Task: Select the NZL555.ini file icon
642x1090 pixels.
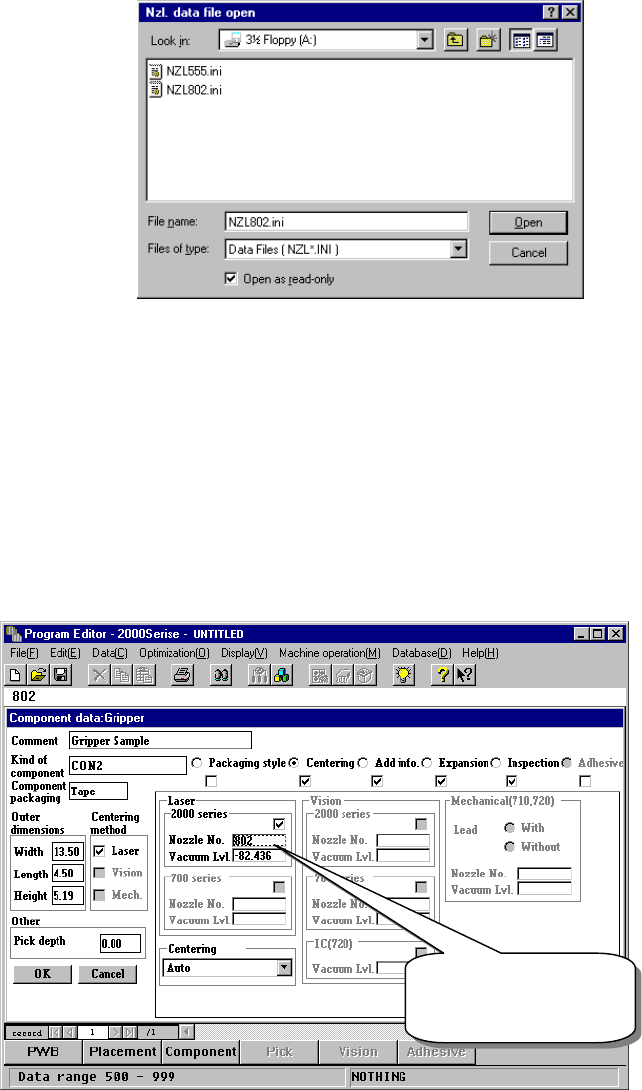Action: pyautogui.click(x=156, y=72)
